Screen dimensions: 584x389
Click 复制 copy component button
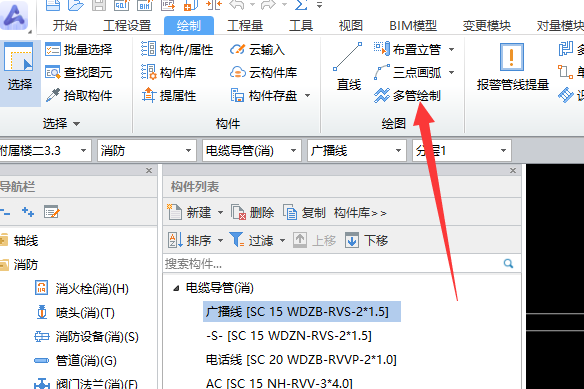[x=304, y=213]
